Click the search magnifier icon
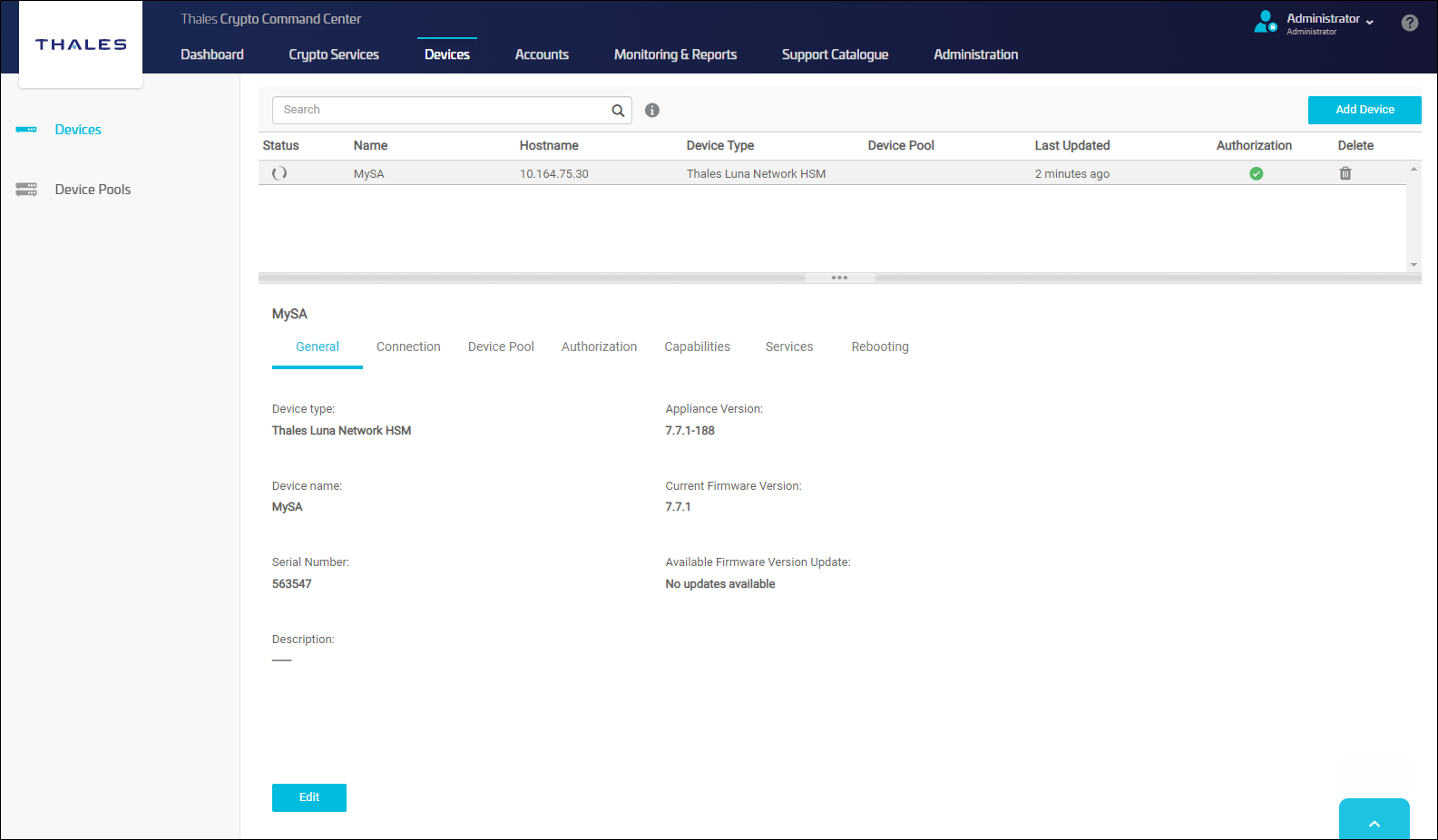 [x=618, y=111]
